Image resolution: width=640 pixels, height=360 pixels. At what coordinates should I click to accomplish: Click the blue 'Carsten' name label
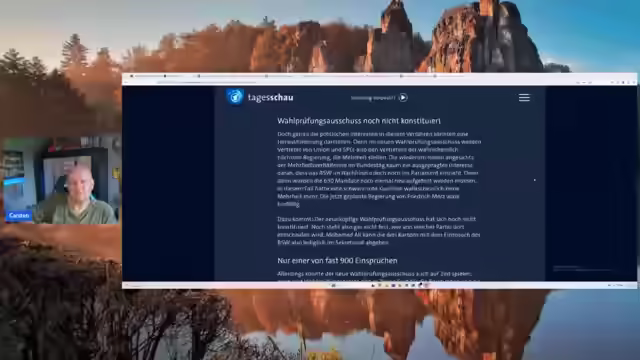19,216
